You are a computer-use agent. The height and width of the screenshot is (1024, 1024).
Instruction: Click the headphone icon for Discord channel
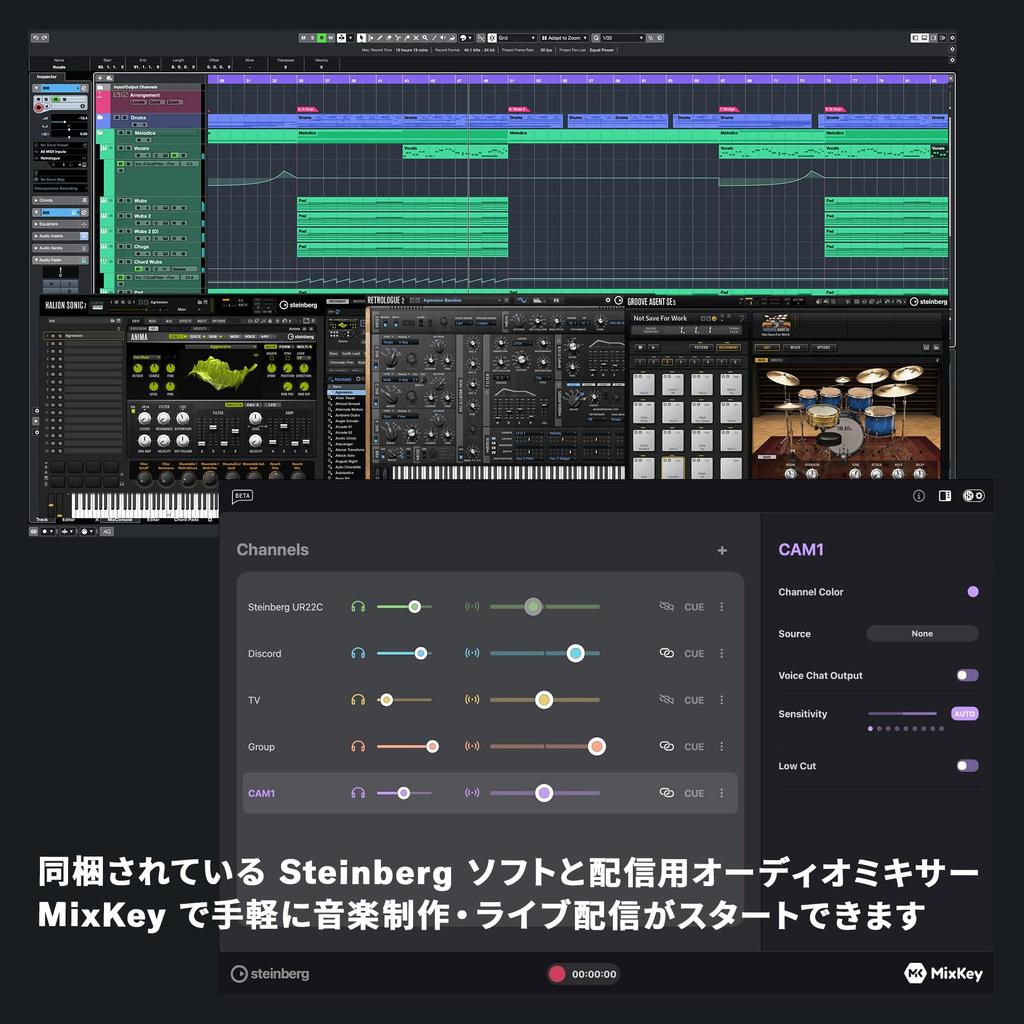point(358,653)
